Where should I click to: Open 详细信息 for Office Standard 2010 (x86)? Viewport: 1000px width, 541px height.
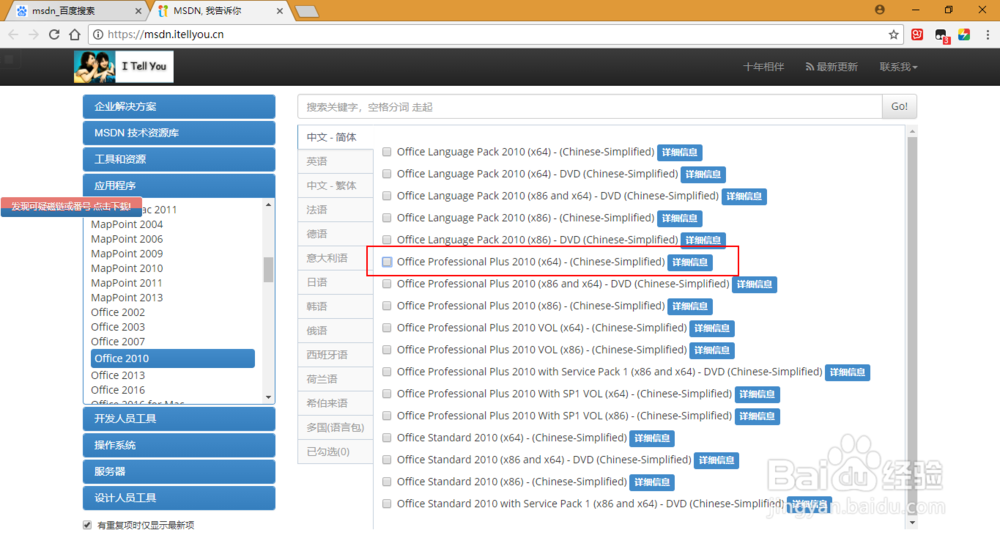pyautogui.click(x=652, y=482)
